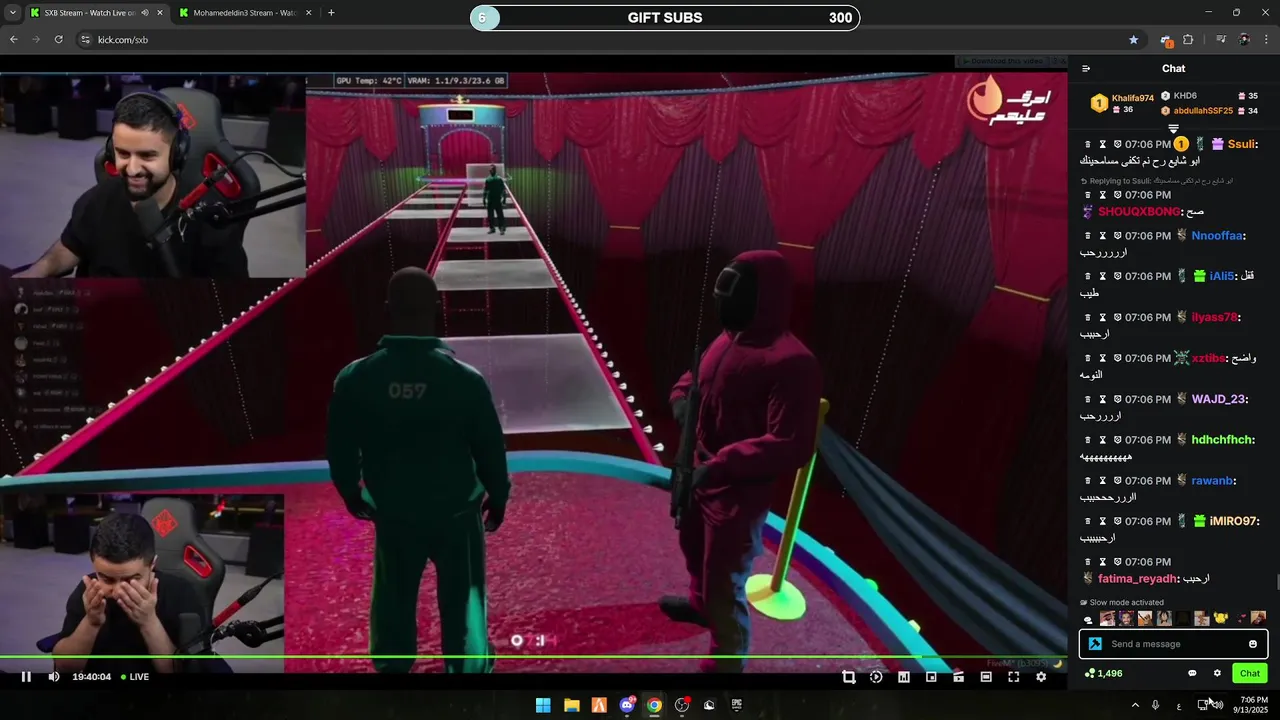This screenshot has height=720, width=1280.
Task: Enter fullscreen video mode
Action: point(1013,677)
